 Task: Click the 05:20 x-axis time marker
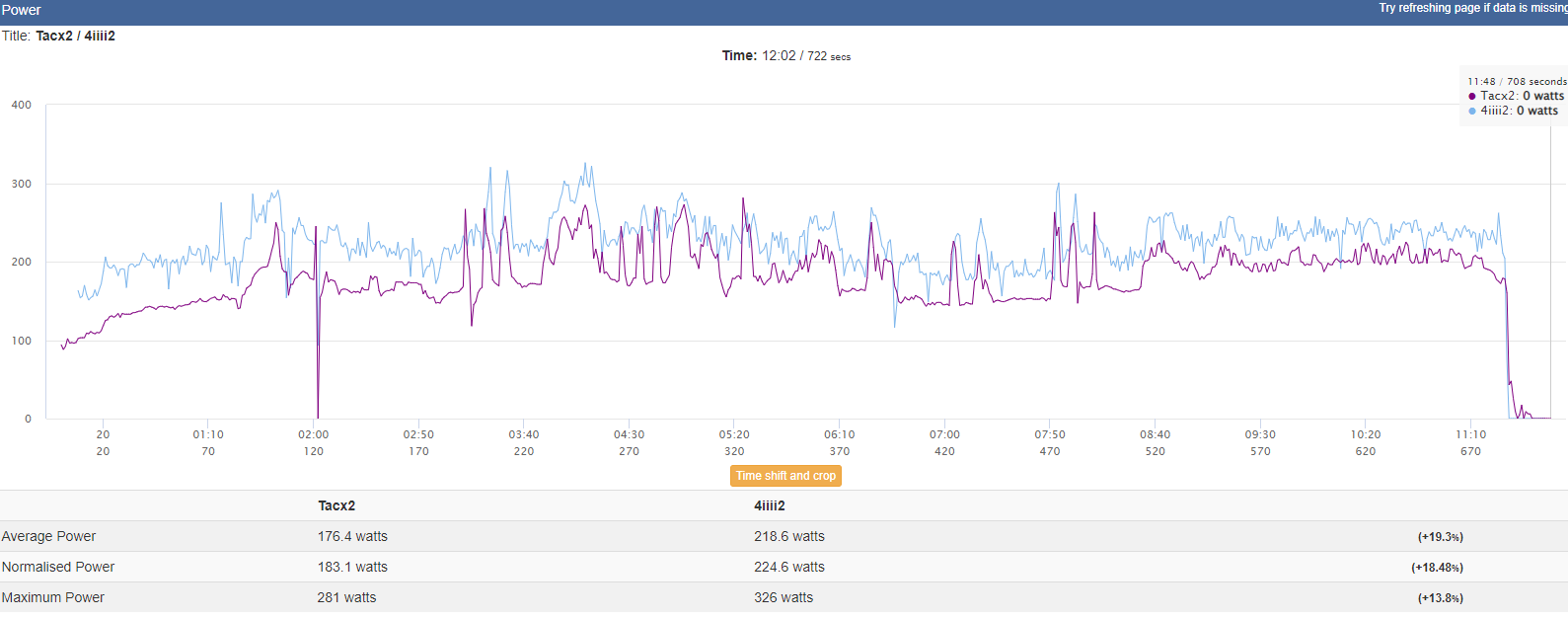point(734,434)
